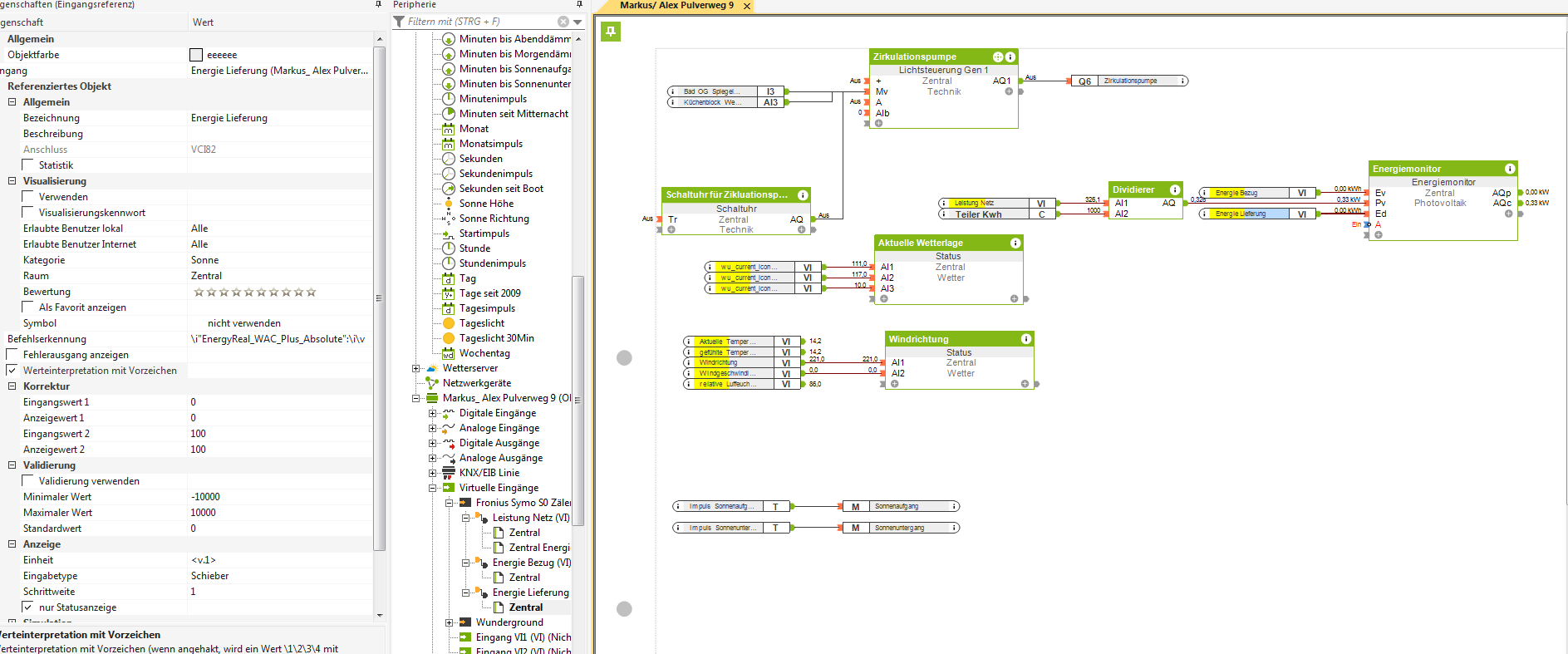The height and width of the screenshot is (654, 1568).
Task: Click the Sonne Richtung compass icon
Action: (x=449, y=219)
